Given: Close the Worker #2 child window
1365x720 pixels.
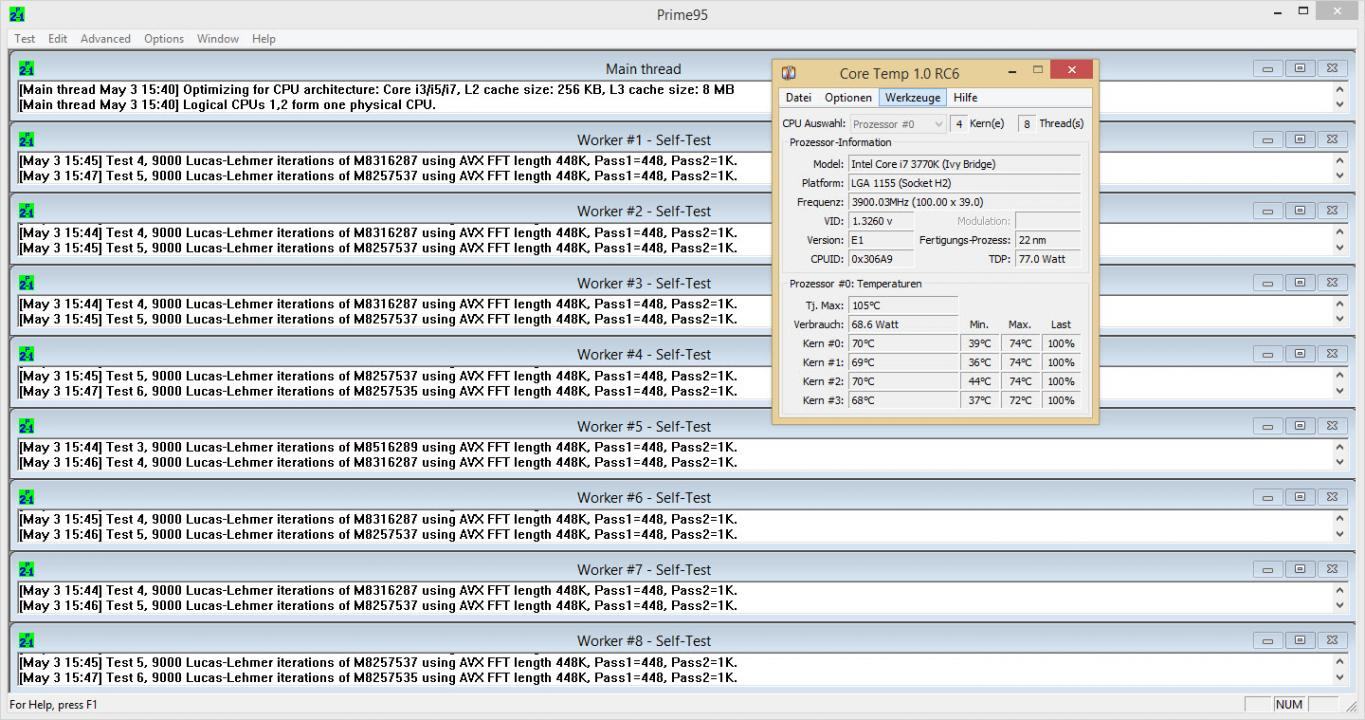Looking at the screenshot, I should [1332, 210].
